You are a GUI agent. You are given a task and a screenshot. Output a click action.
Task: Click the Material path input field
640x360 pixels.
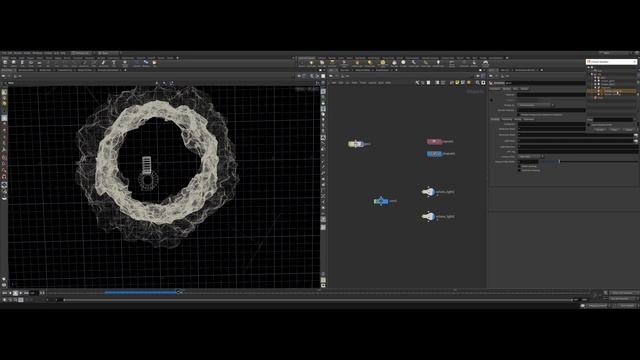[x=551, y=95]
